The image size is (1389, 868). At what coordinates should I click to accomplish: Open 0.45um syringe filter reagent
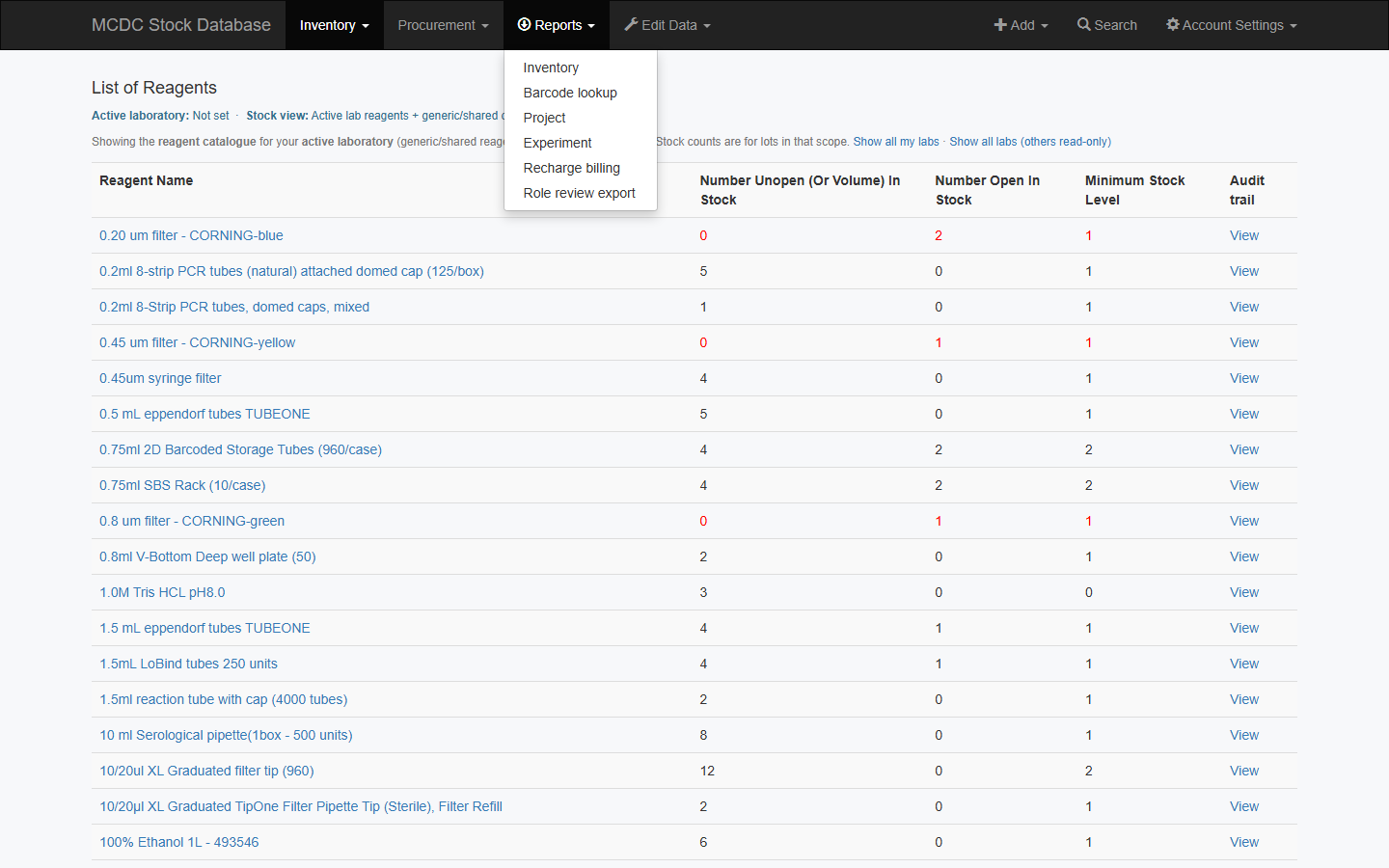tap(160, 378)
